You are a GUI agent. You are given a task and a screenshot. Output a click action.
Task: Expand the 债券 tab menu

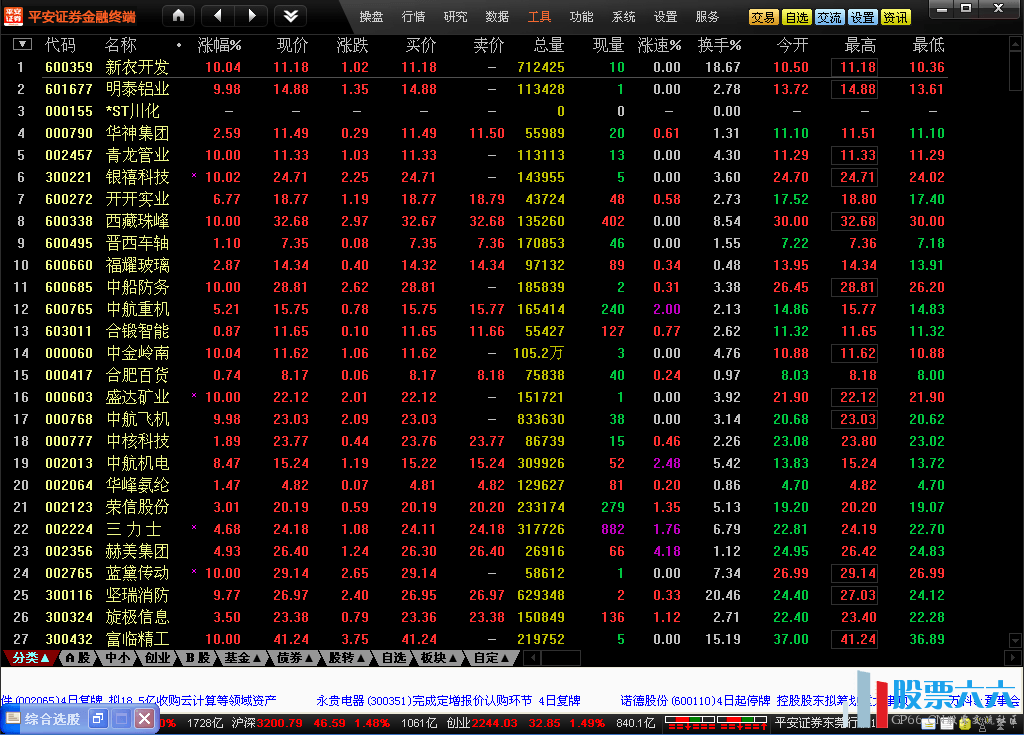click(x=295, y=658)
